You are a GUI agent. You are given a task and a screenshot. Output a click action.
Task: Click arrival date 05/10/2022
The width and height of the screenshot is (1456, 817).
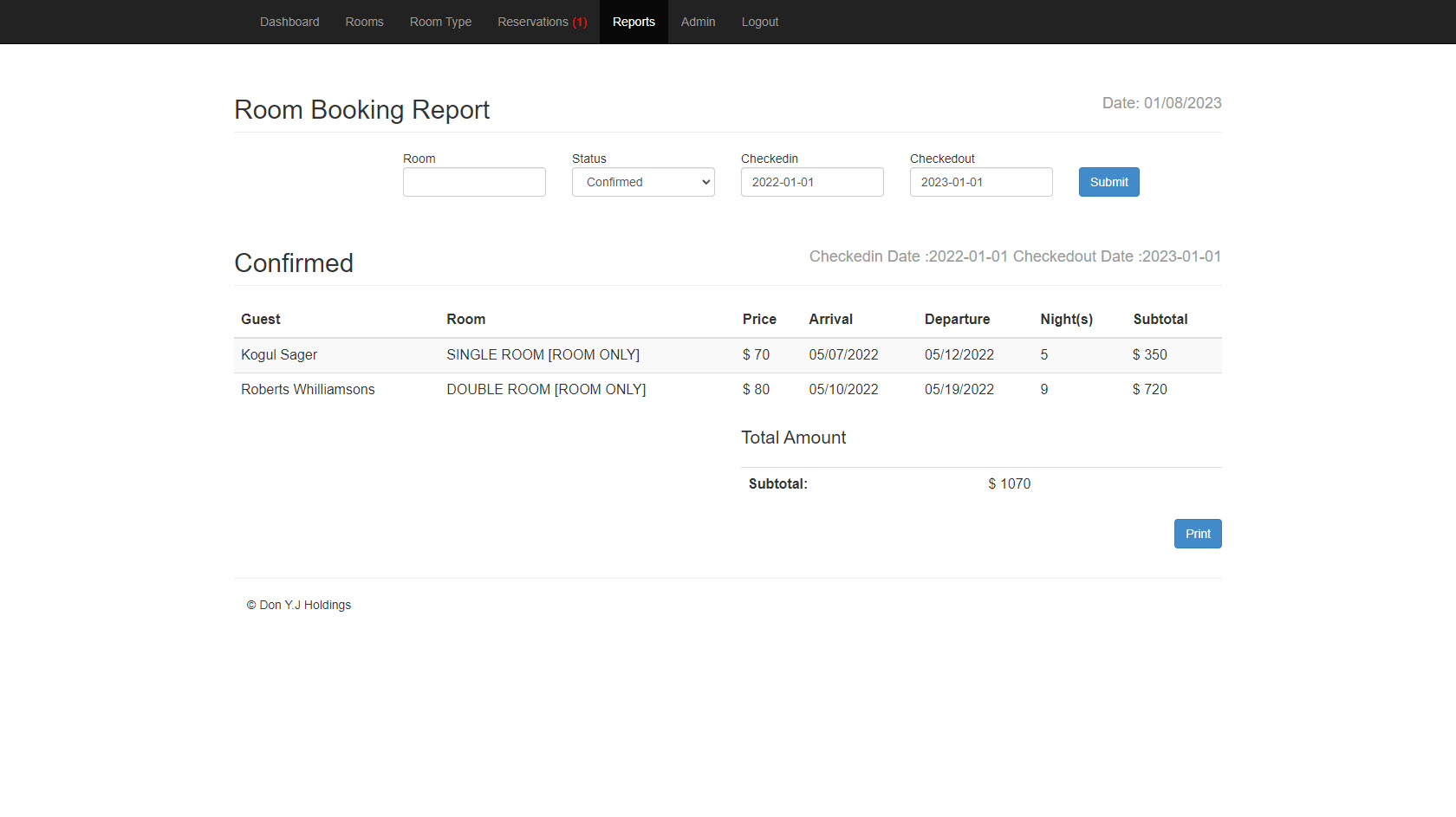(x=843, y=389)
